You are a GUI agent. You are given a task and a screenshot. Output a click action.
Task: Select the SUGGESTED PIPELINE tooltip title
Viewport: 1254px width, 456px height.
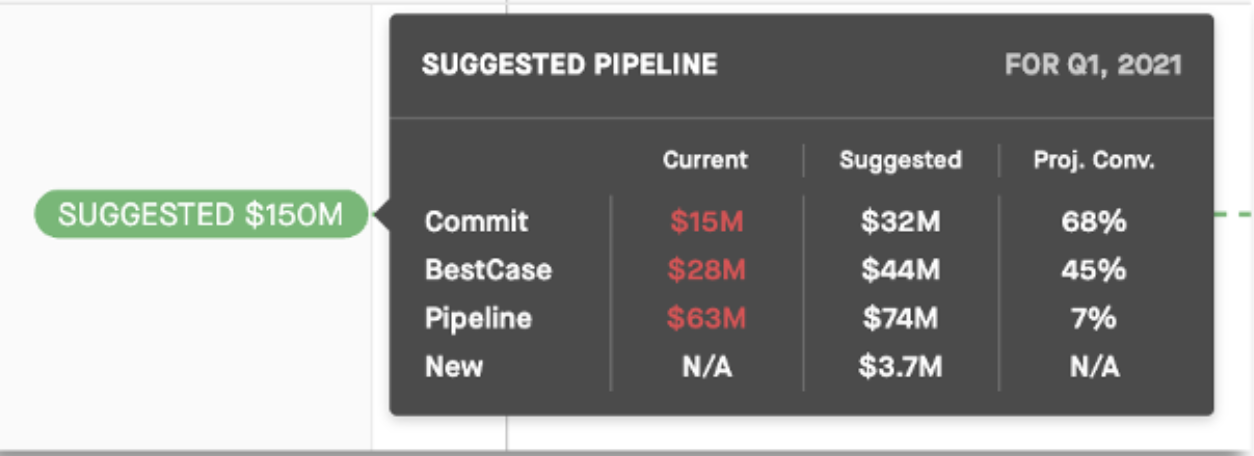[x=569, y=66]
